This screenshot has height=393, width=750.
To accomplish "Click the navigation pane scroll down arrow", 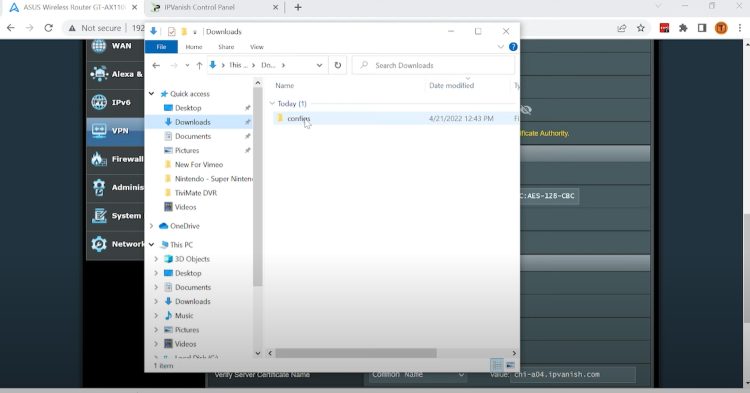I will pyautogui.click(x=258, y=353).
